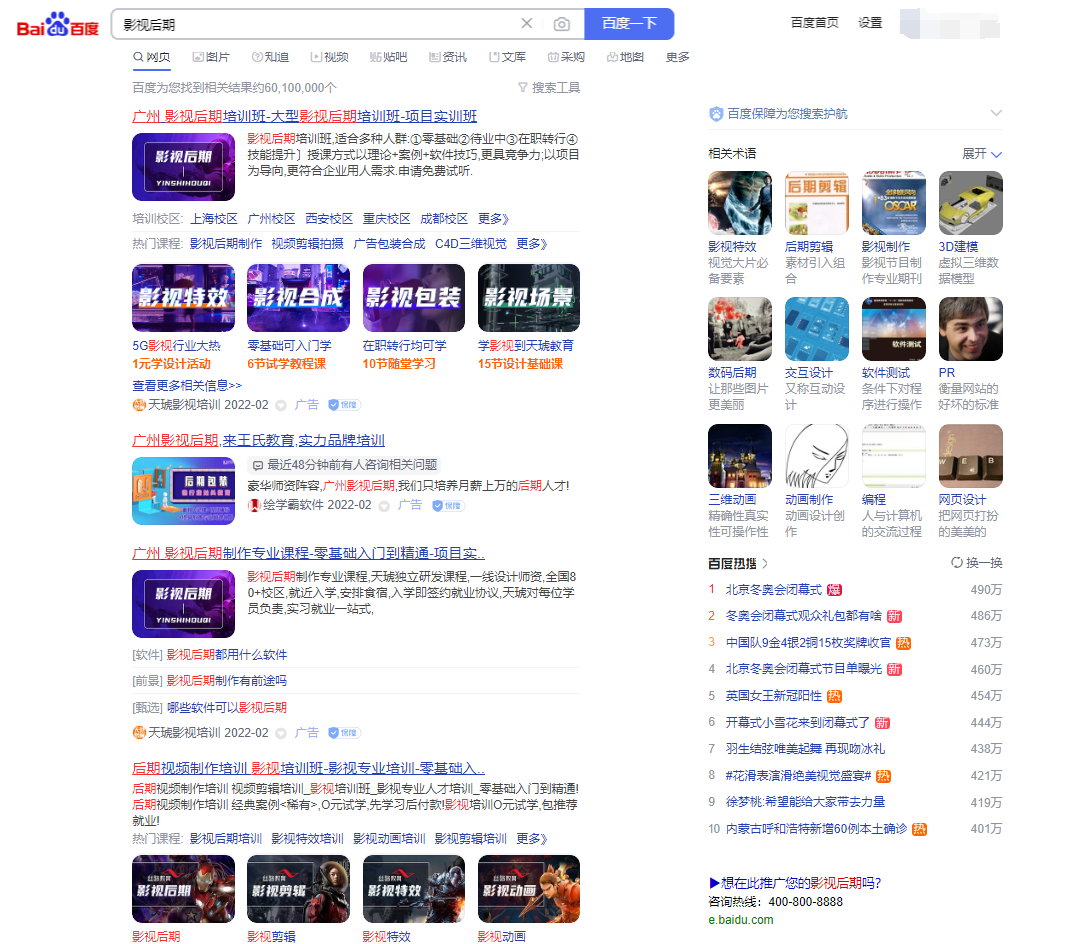Switch to the 视频 tab
Viewport: 1072px width, 944px height.
tap(330, 57)
